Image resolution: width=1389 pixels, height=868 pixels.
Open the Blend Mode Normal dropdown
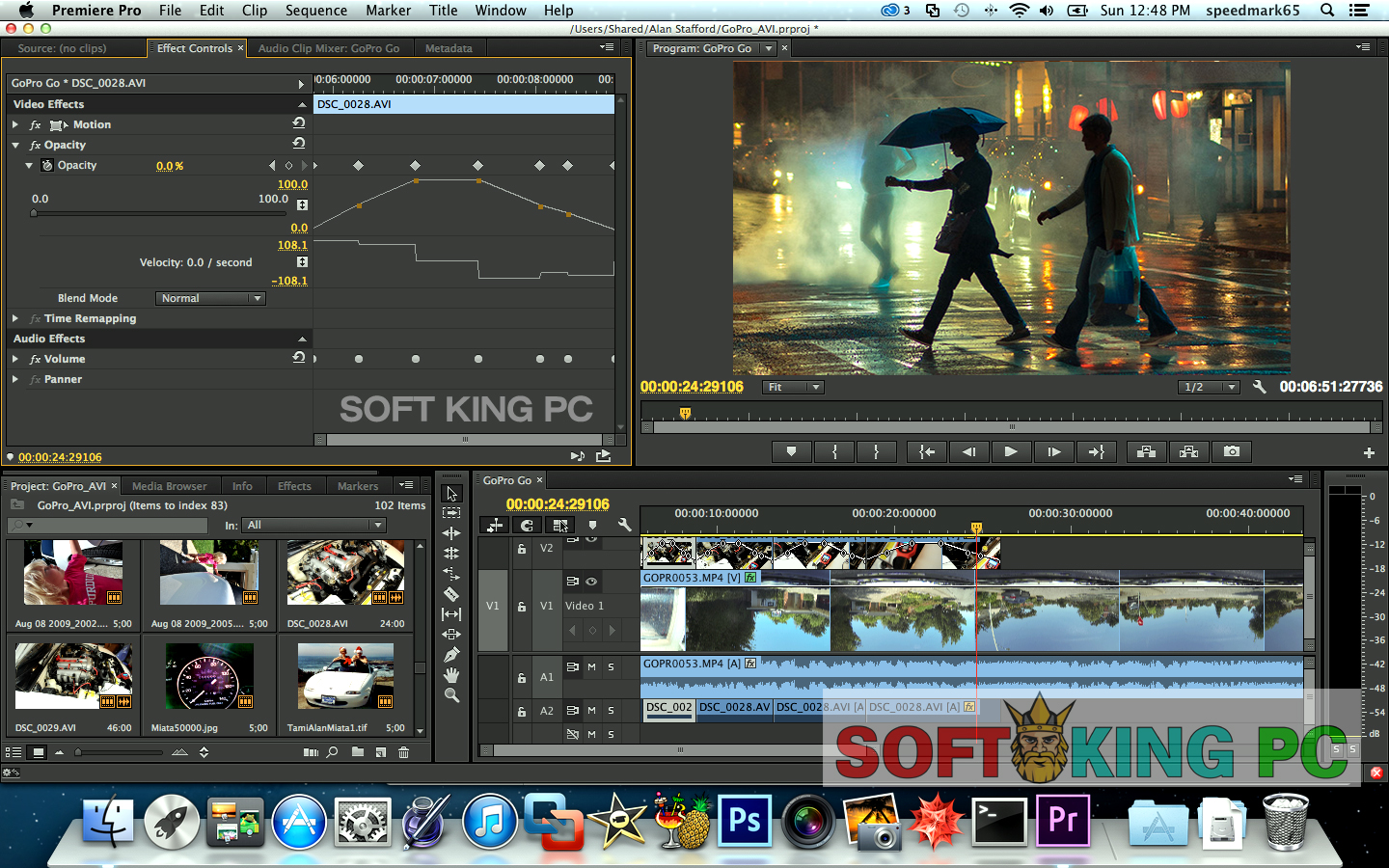pos(210,298)
